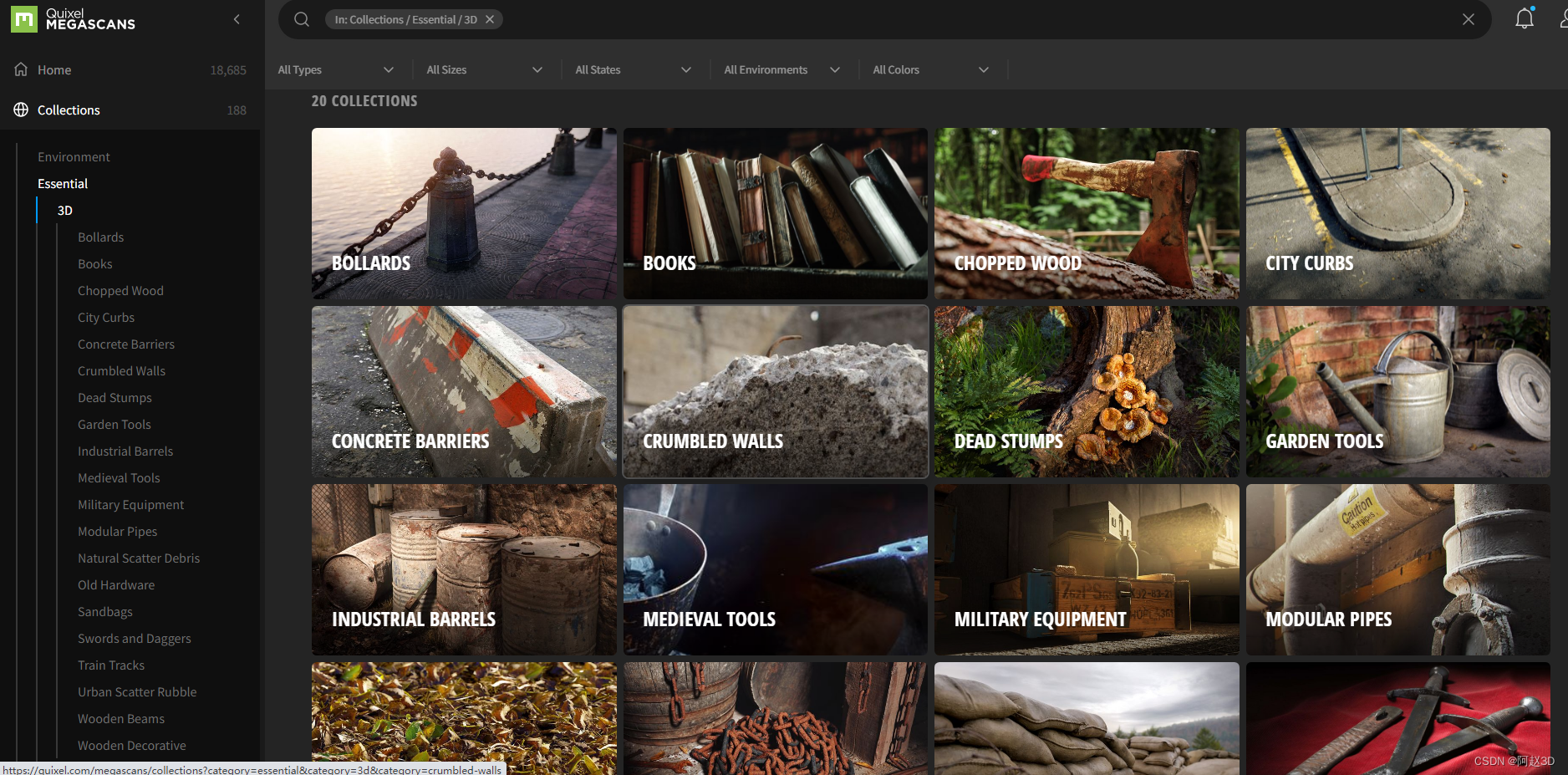
Task: Click the Quixel Megascans logo
Action: 74,19
